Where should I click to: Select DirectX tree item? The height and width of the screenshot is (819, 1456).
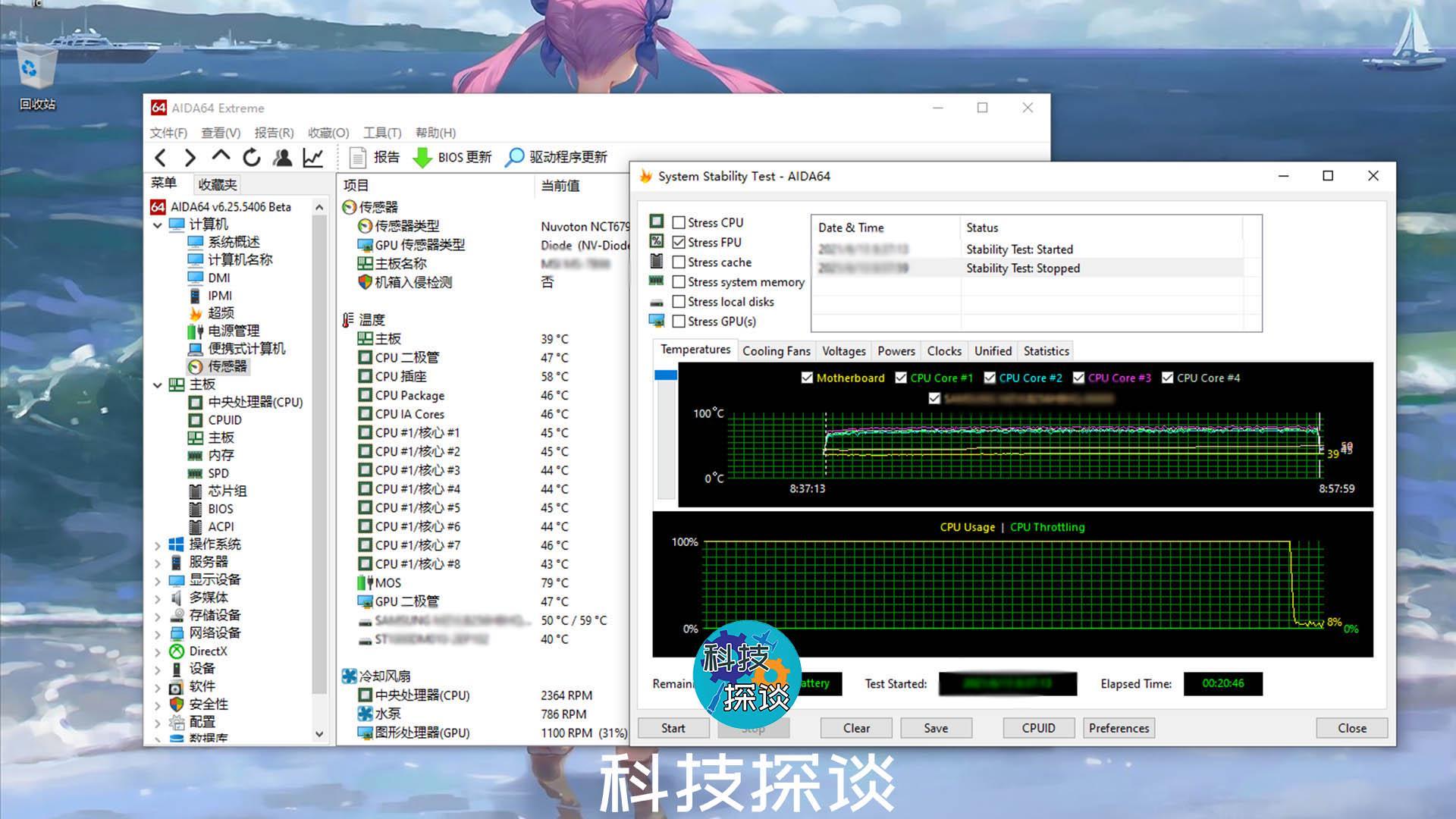click(199, 651)
